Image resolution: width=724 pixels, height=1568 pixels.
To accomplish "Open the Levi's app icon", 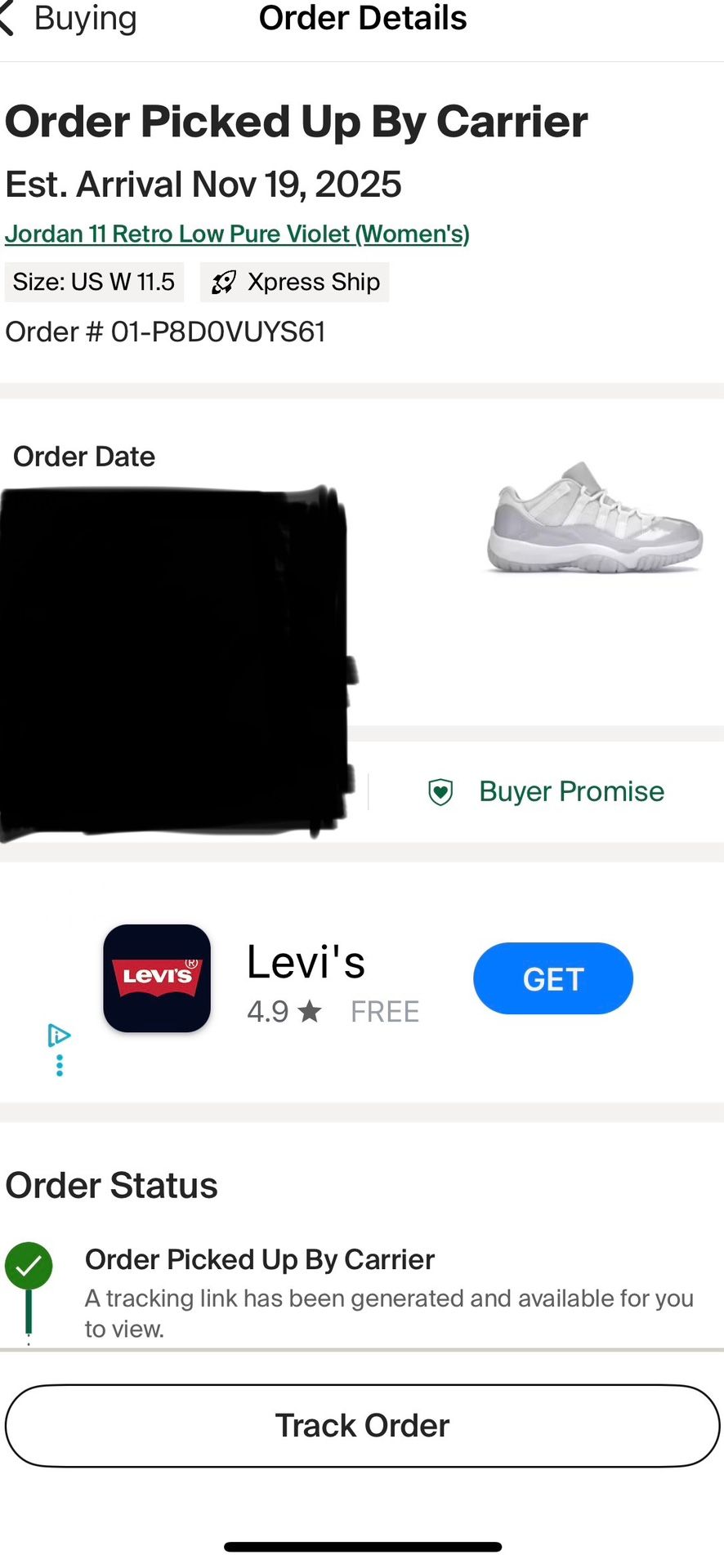I will pos(157,978).
